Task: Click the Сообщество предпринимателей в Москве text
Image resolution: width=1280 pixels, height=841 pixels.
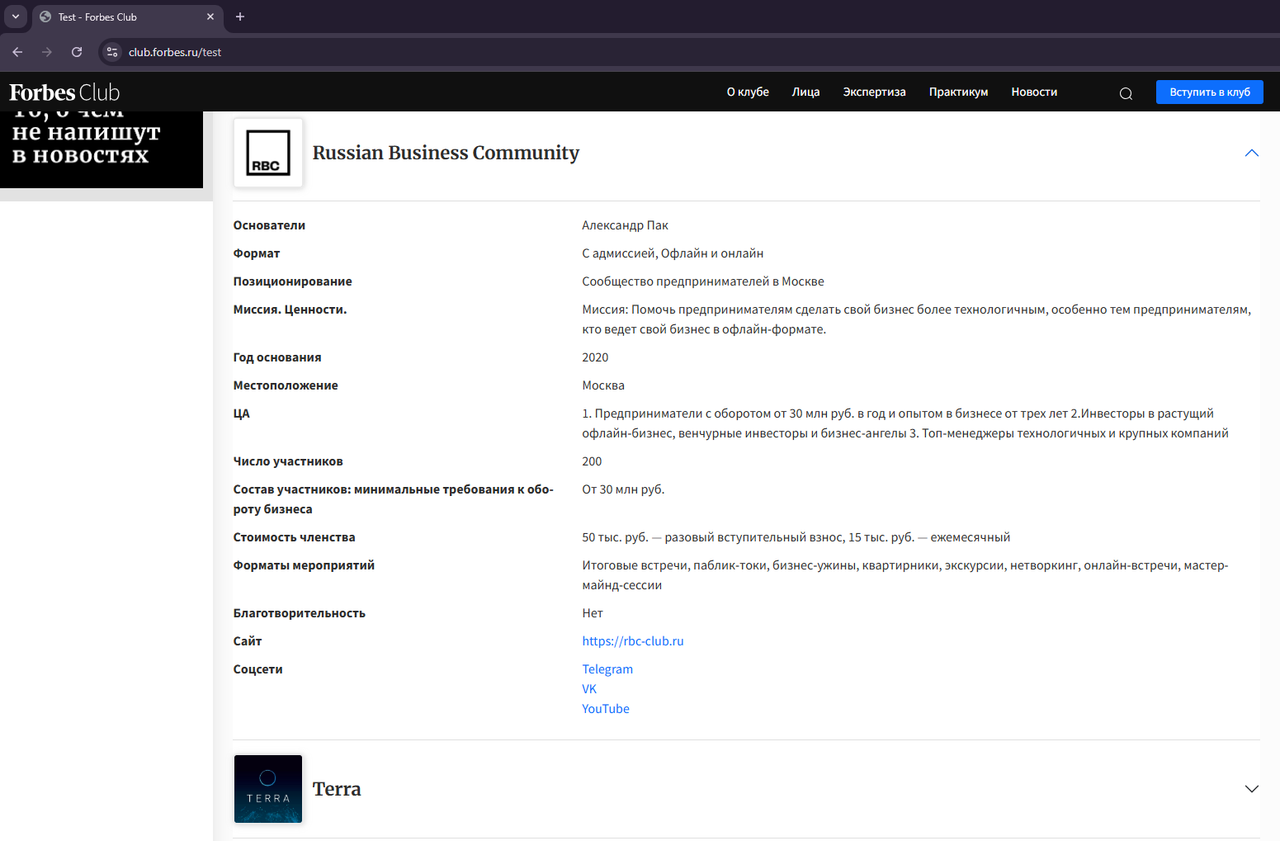Action: [703, 281]
